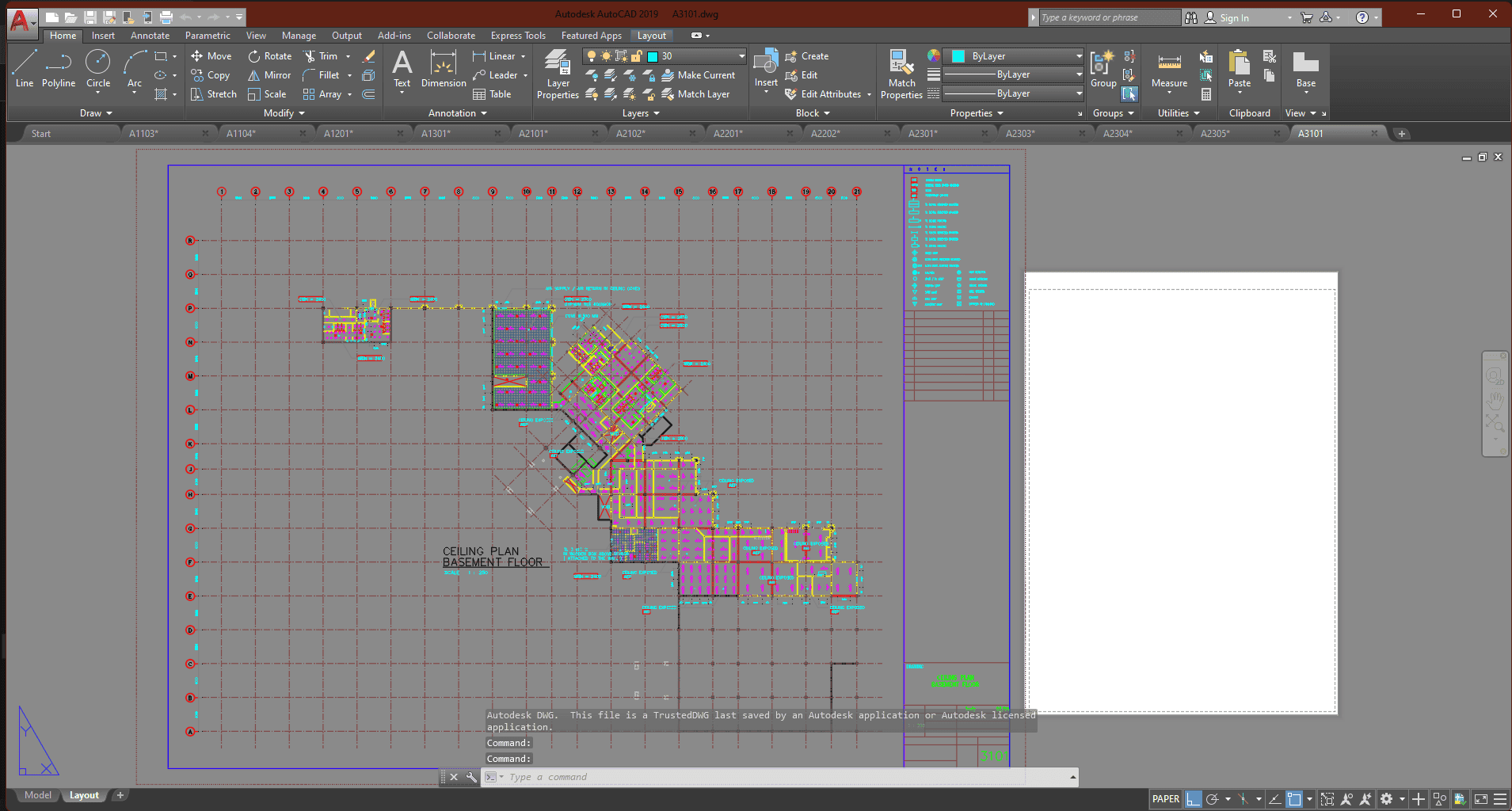
Task: Toggle Ortho mode in the status bar
Action: pyautogui.click(x=1193, y=799)
